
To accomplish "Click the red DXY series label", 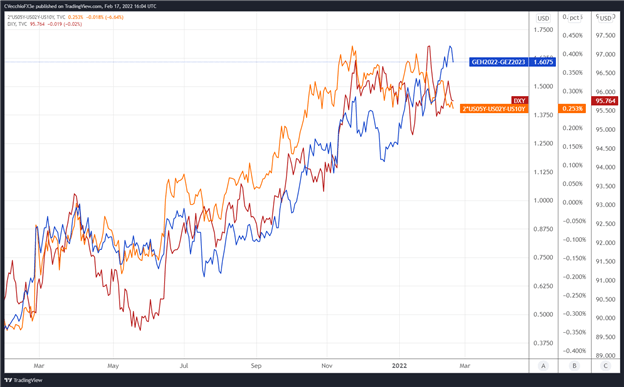I will pos(519,101).
